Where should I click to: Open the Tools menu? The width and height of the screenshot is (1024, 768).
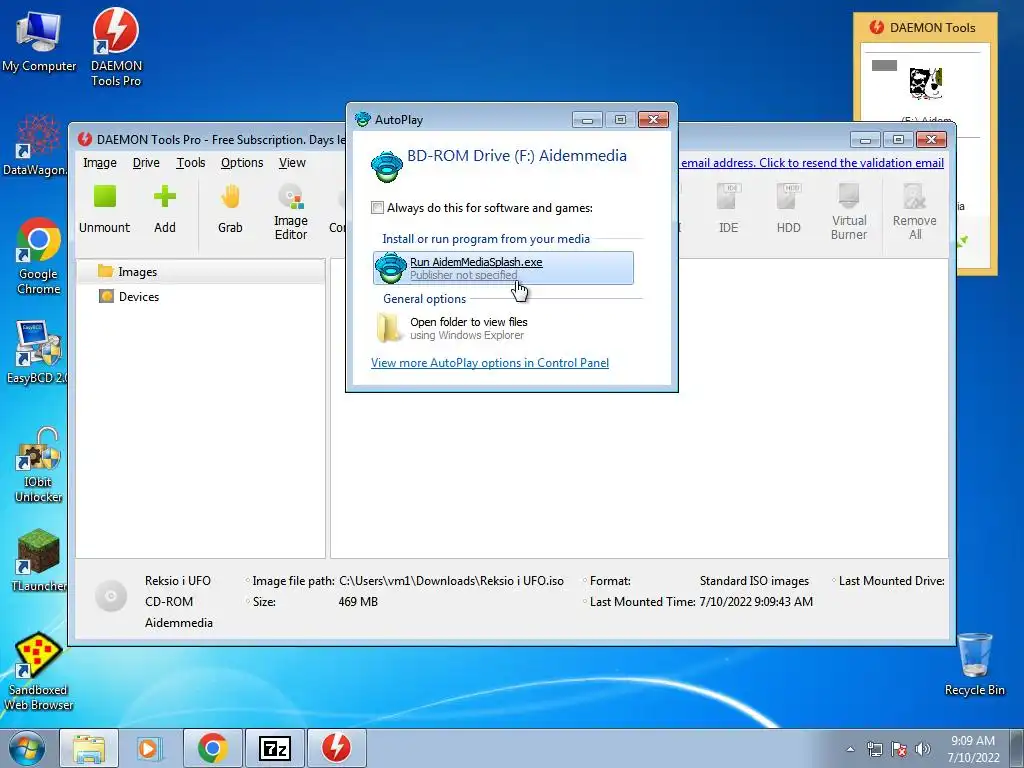(191, 163)
